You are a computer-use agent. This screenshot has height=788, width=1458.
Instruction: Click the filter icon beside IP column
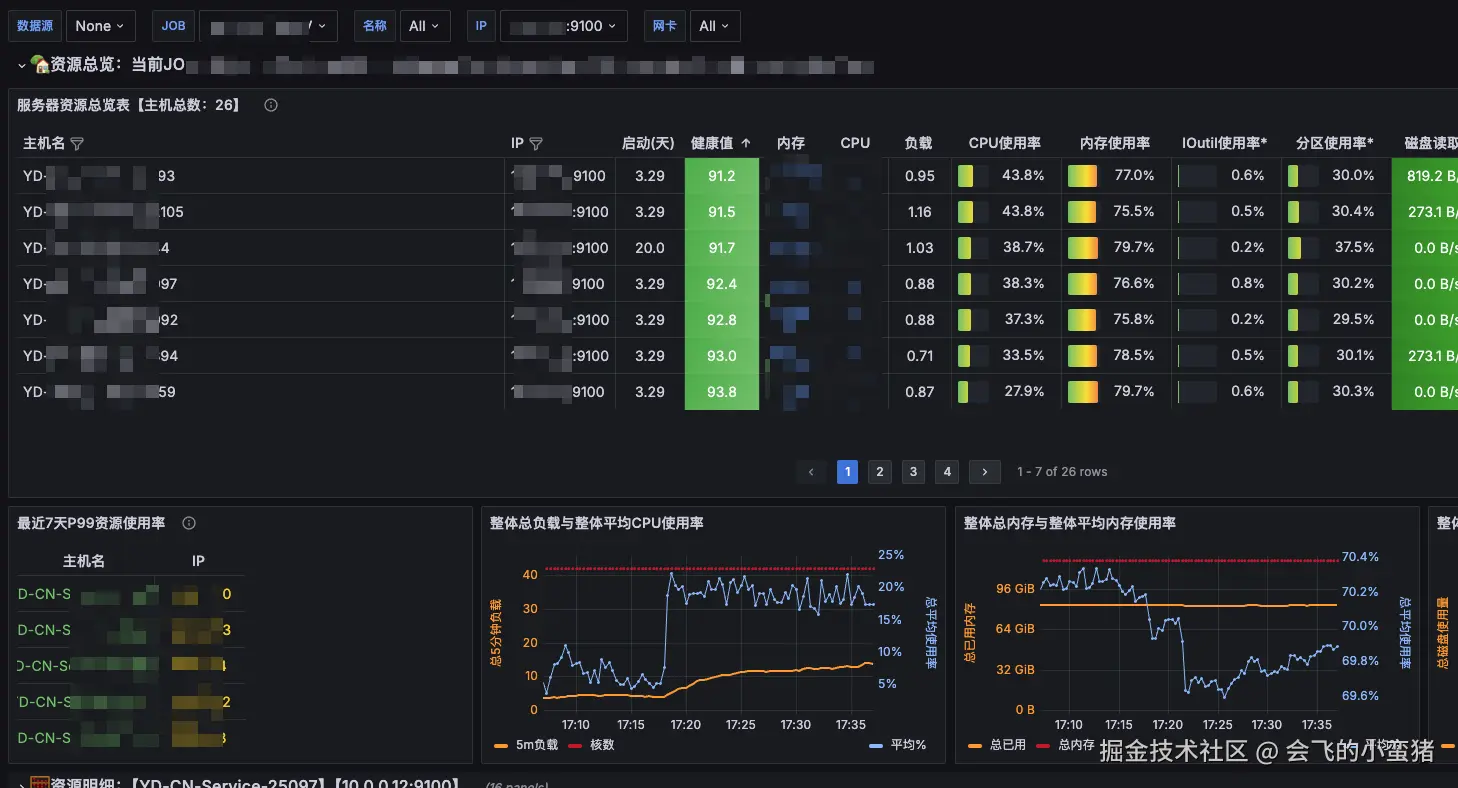coord(536,143)
